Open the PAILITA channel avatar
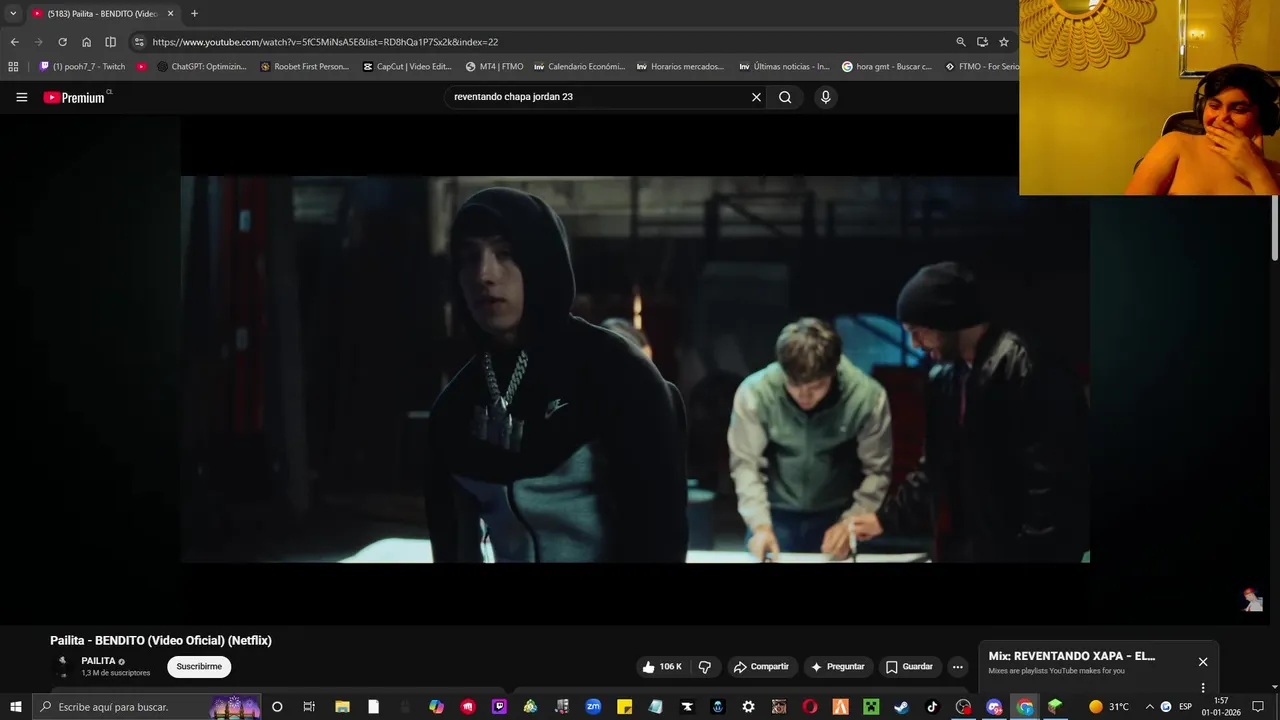This screenshot has height=720, width=1280. (x=62, y=666)
